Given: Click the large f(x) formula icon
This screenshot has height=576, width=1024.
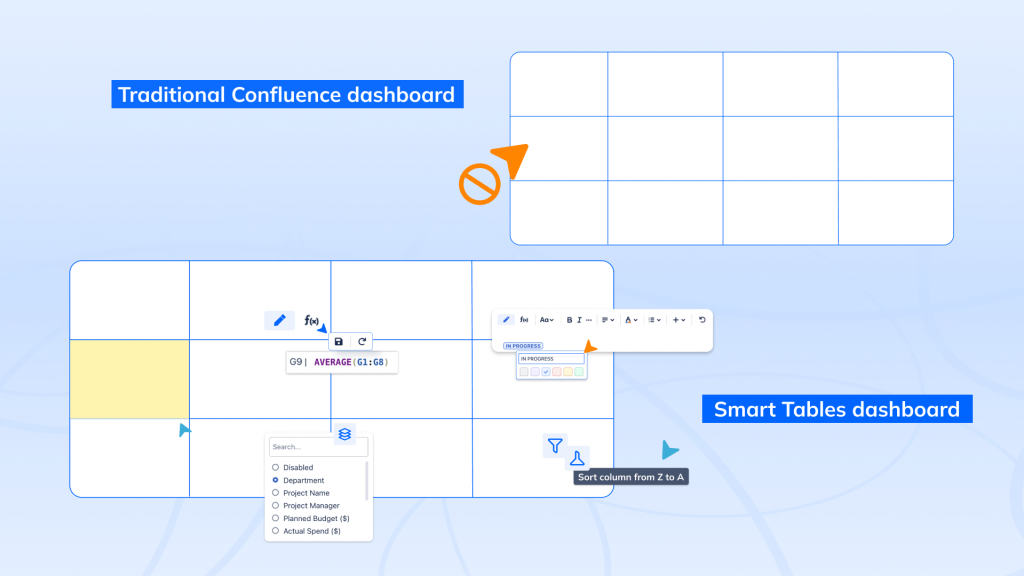Looking at the screenshot, I should (312, 321).
